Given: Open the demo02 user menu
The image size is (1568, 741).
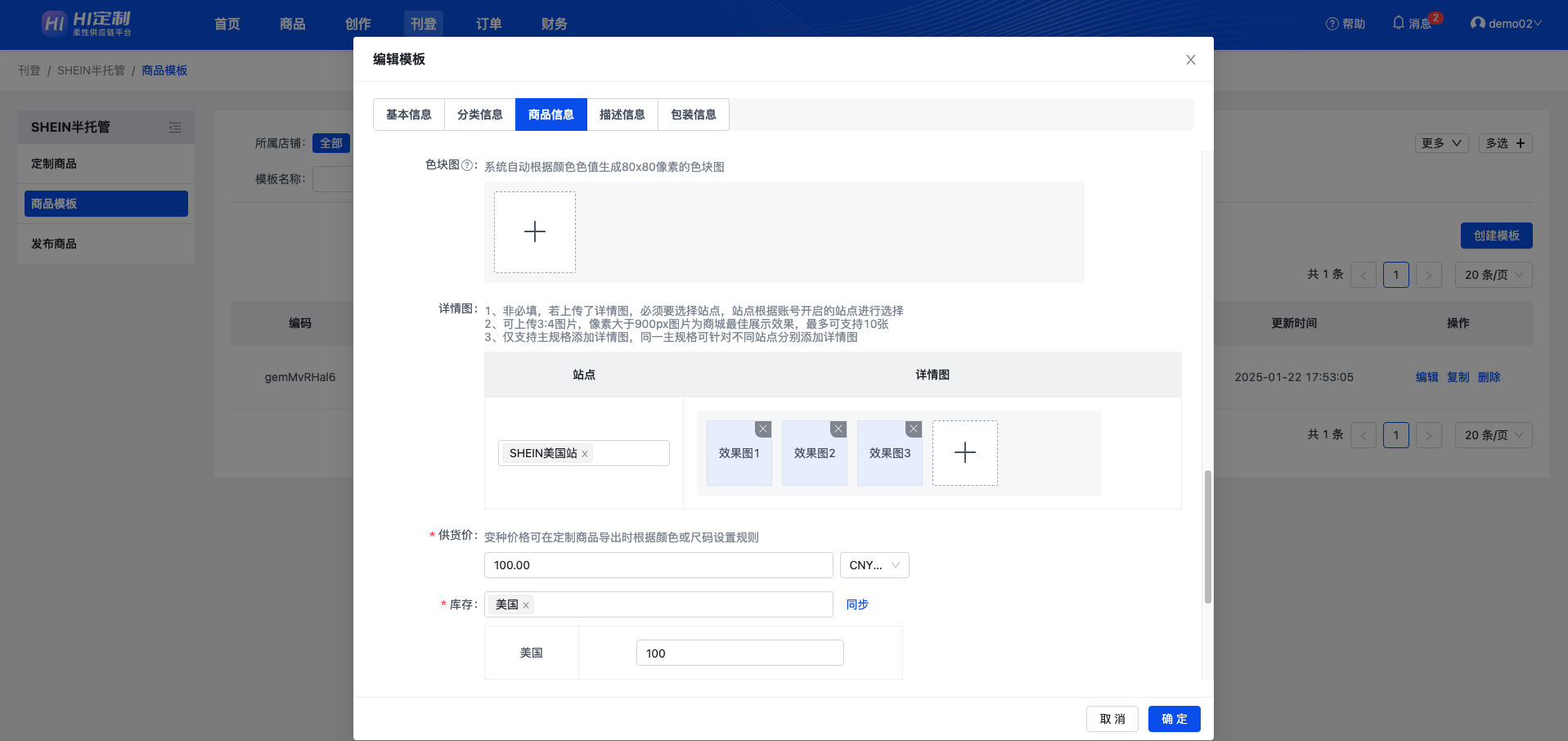Looking at the screenshot, I should tap(1506, 24).
